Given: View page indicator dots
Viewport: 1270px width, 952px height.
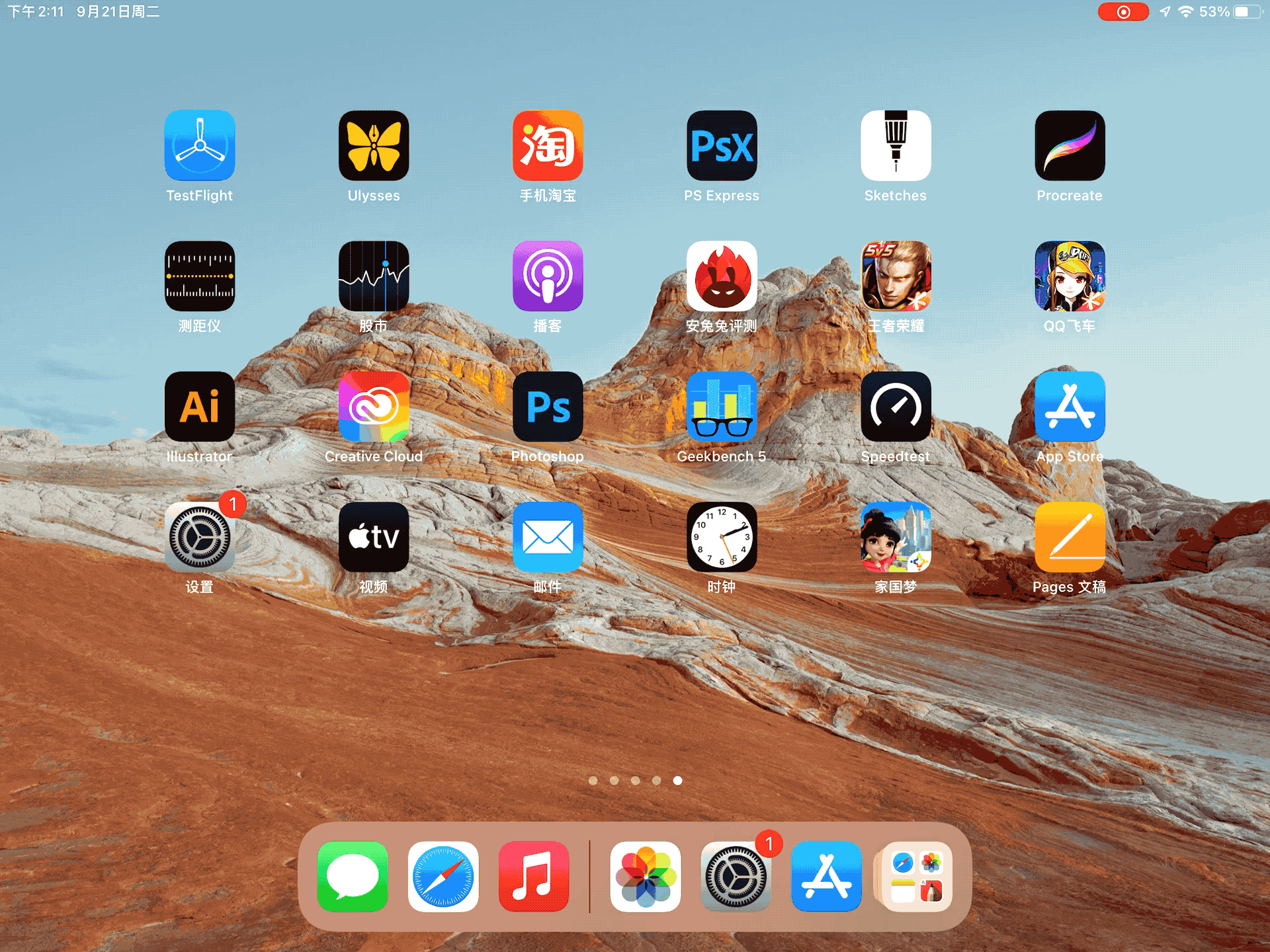Looking at the screenshot, I should (634, 780).
